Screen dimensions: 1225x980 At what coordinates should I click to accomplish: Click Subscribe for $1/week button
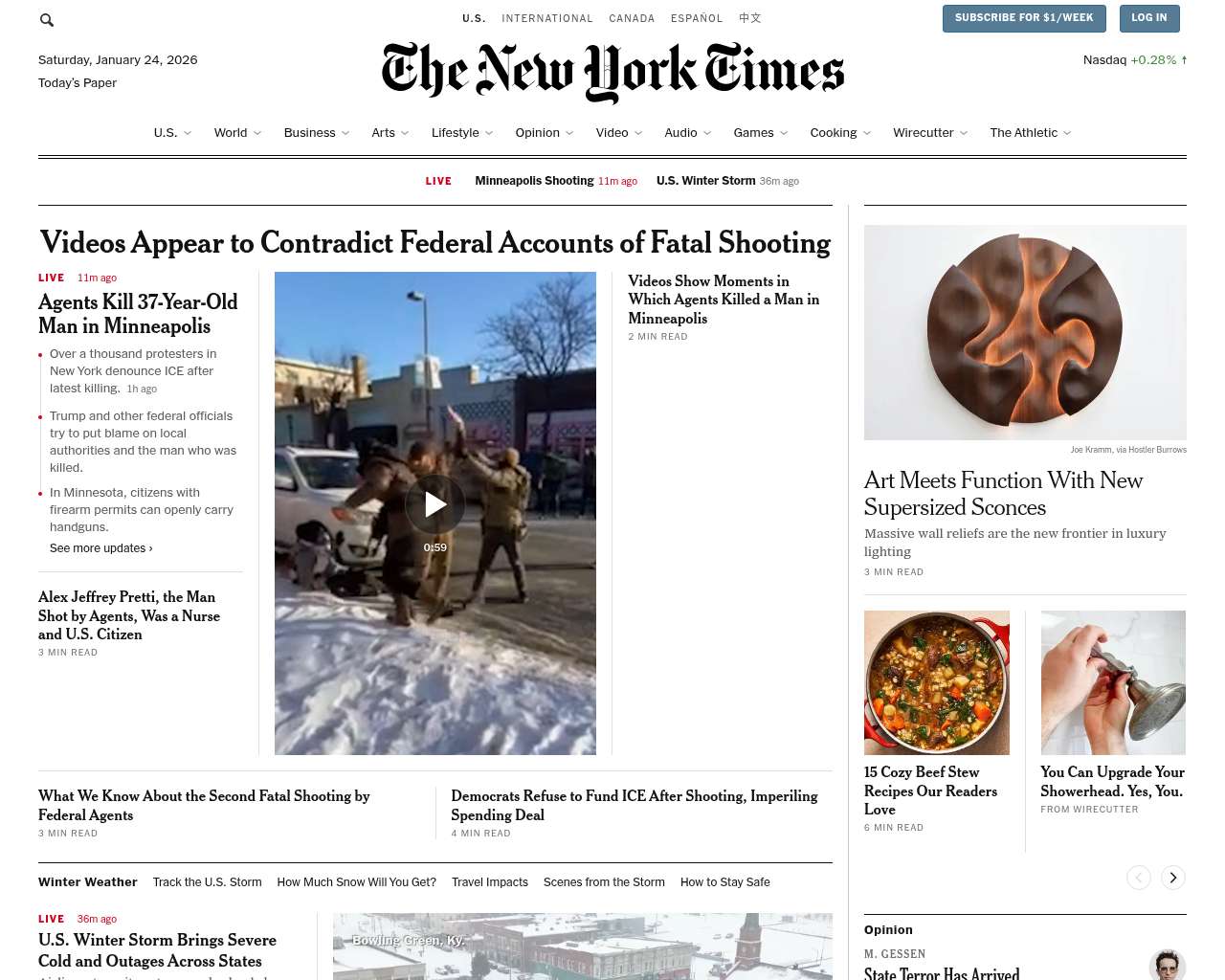coord(1024,18)
